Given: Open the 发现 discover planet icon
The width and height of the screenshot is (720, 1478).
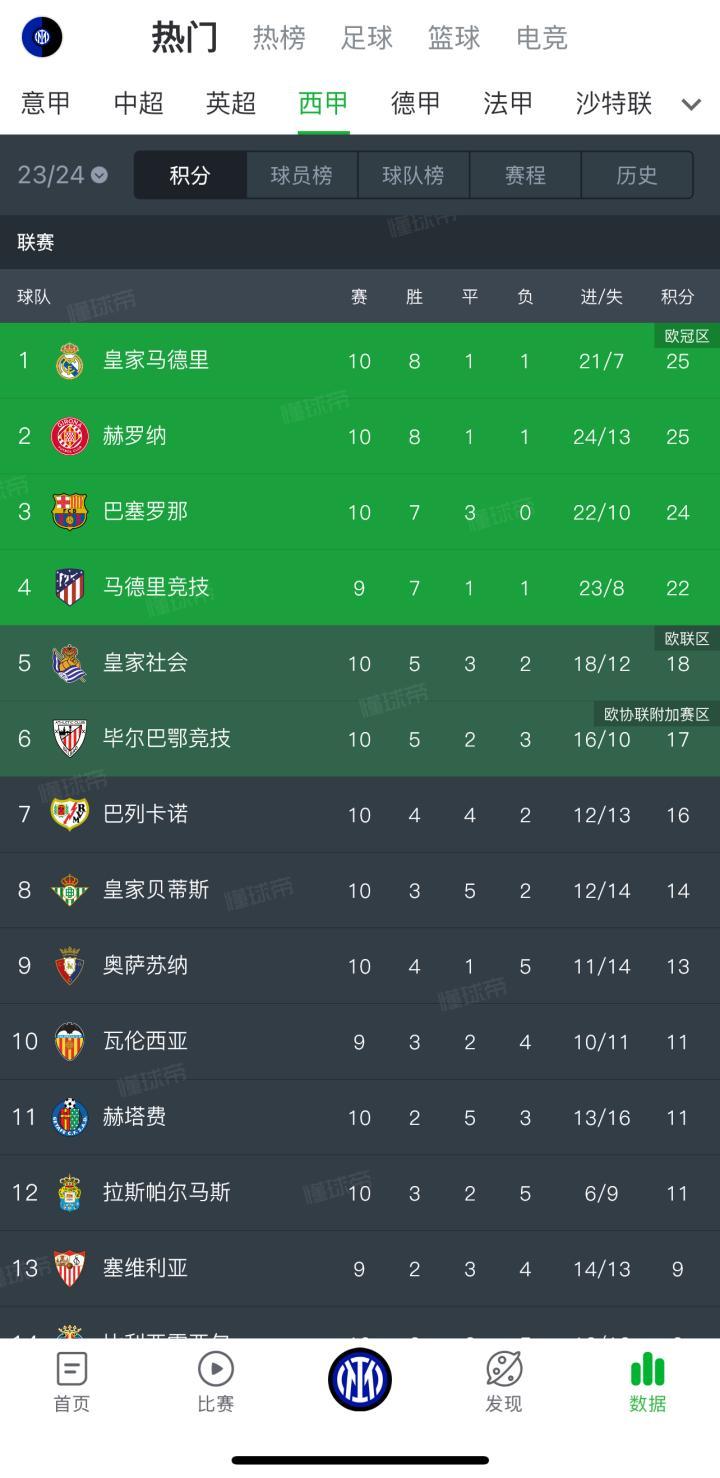Looking at the screenshot, I should (x=504, y=1369).
